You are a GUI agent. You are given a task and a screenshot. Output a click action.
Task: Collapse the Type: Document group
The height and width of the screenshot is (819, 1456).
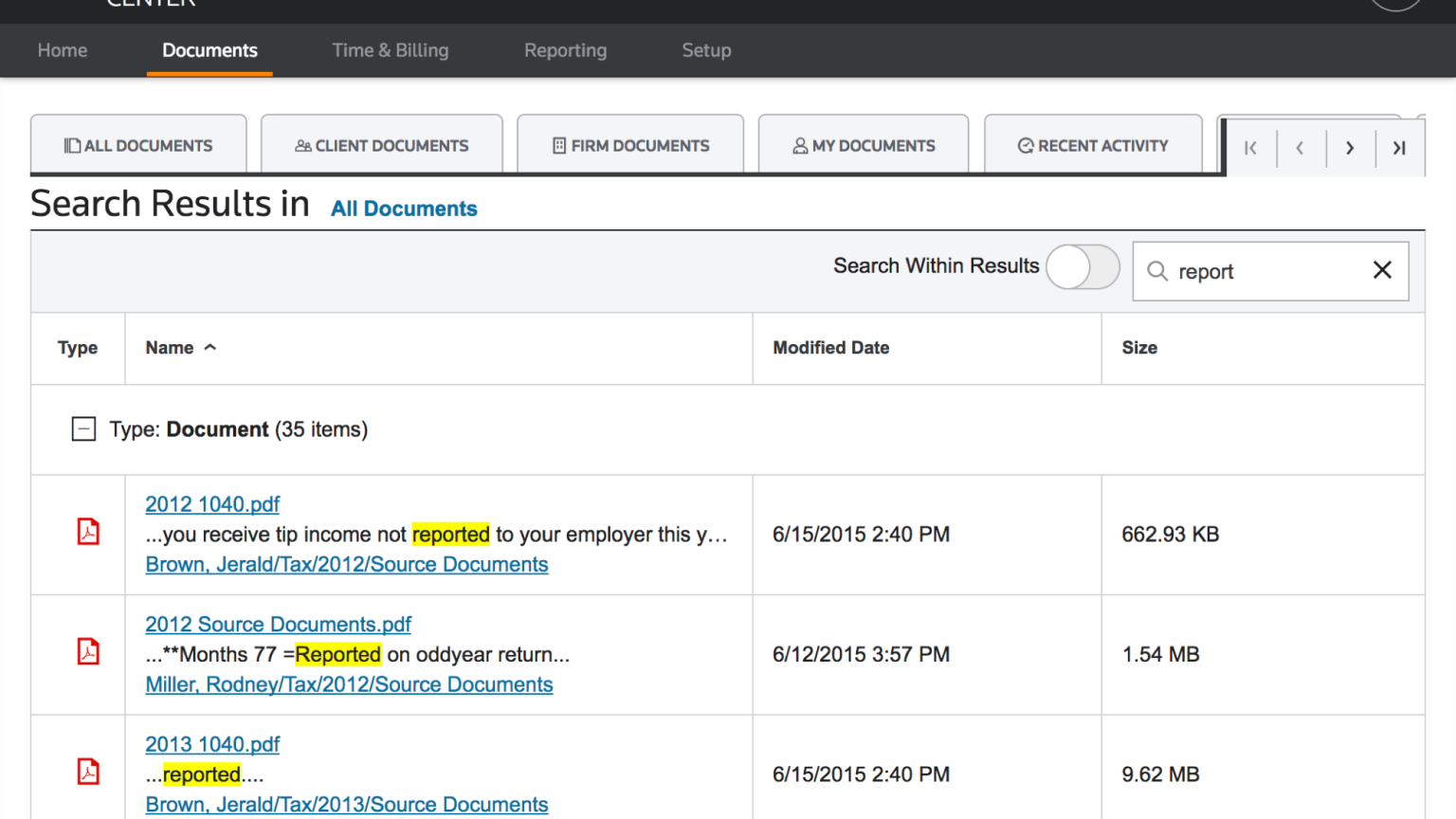[83, 429]
